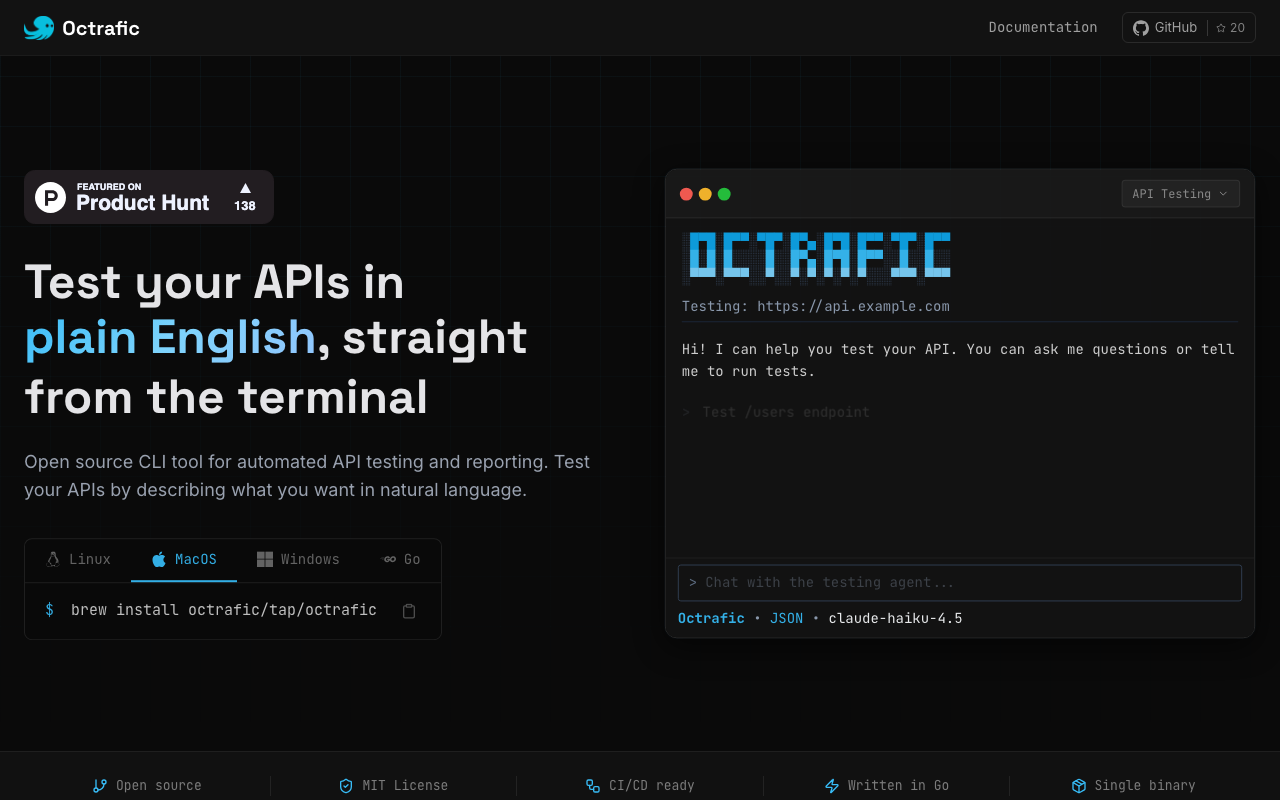The height and width of the screenshot is (800, 1280).
Task: Select the Windows install tab
Action: 298,560
